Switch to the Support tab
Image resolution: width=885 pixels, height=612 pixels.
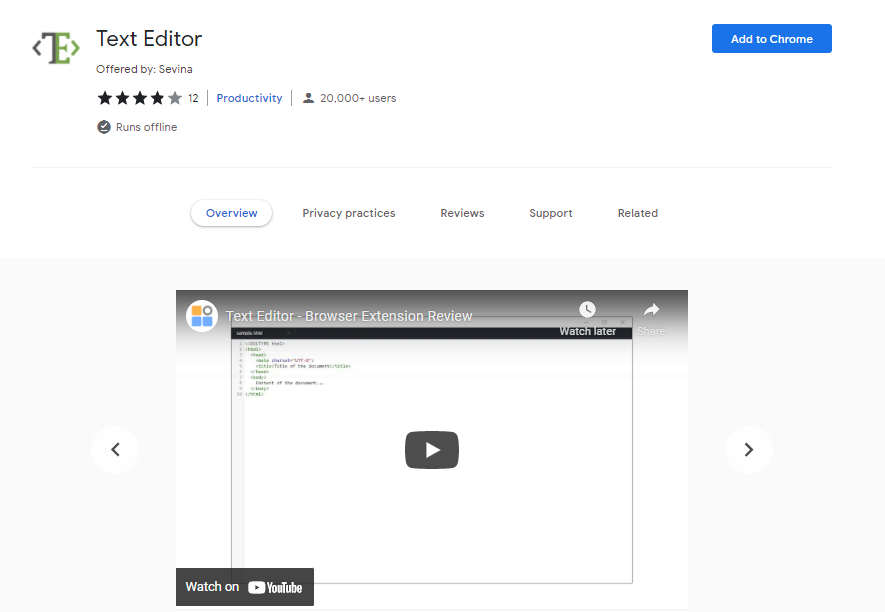[551, 213]
